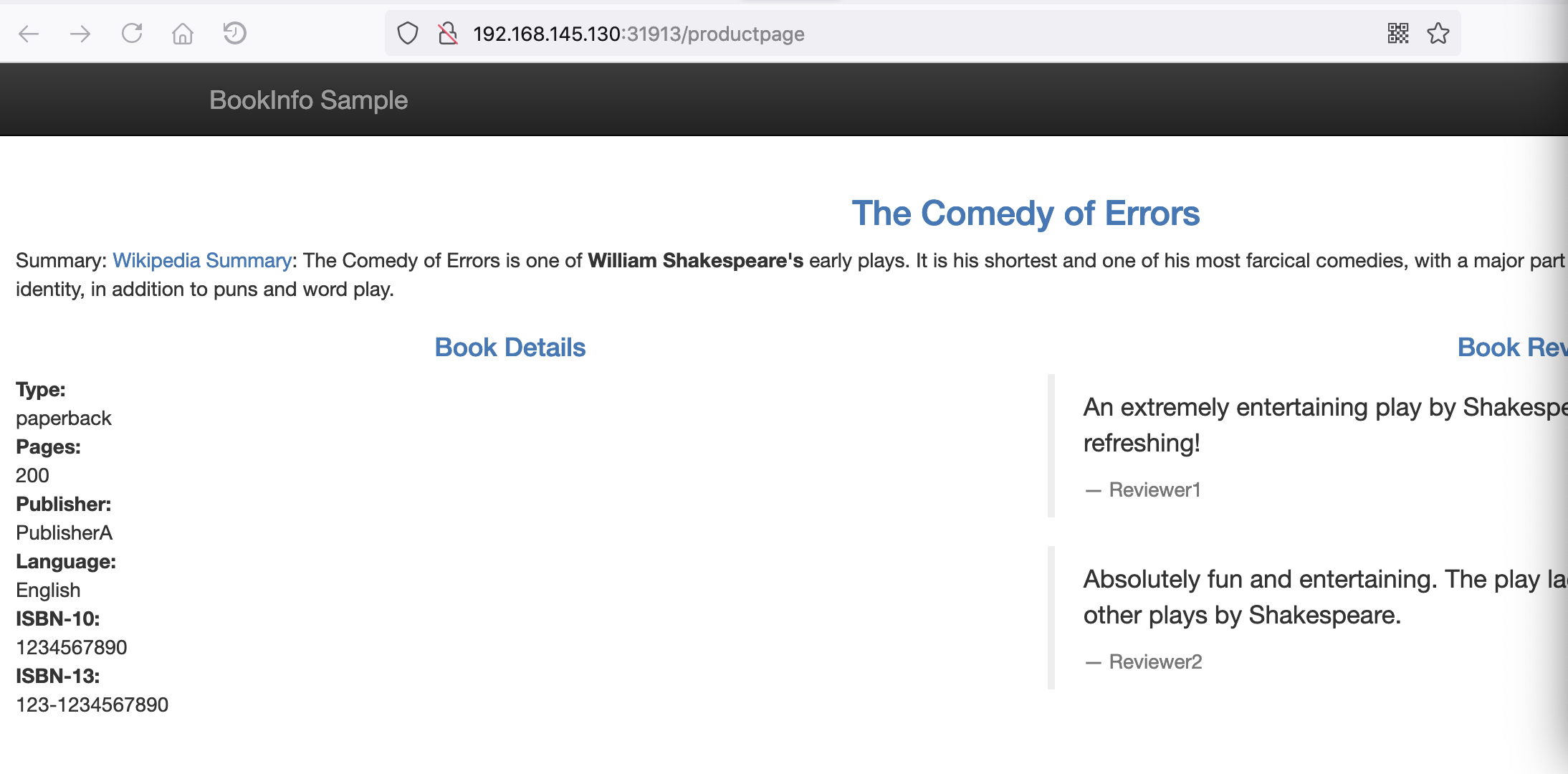Click the review starting 'Absolutely fun and entertaining'
This screenshot has width=1568, height=774.
[x=1326, y=597]
